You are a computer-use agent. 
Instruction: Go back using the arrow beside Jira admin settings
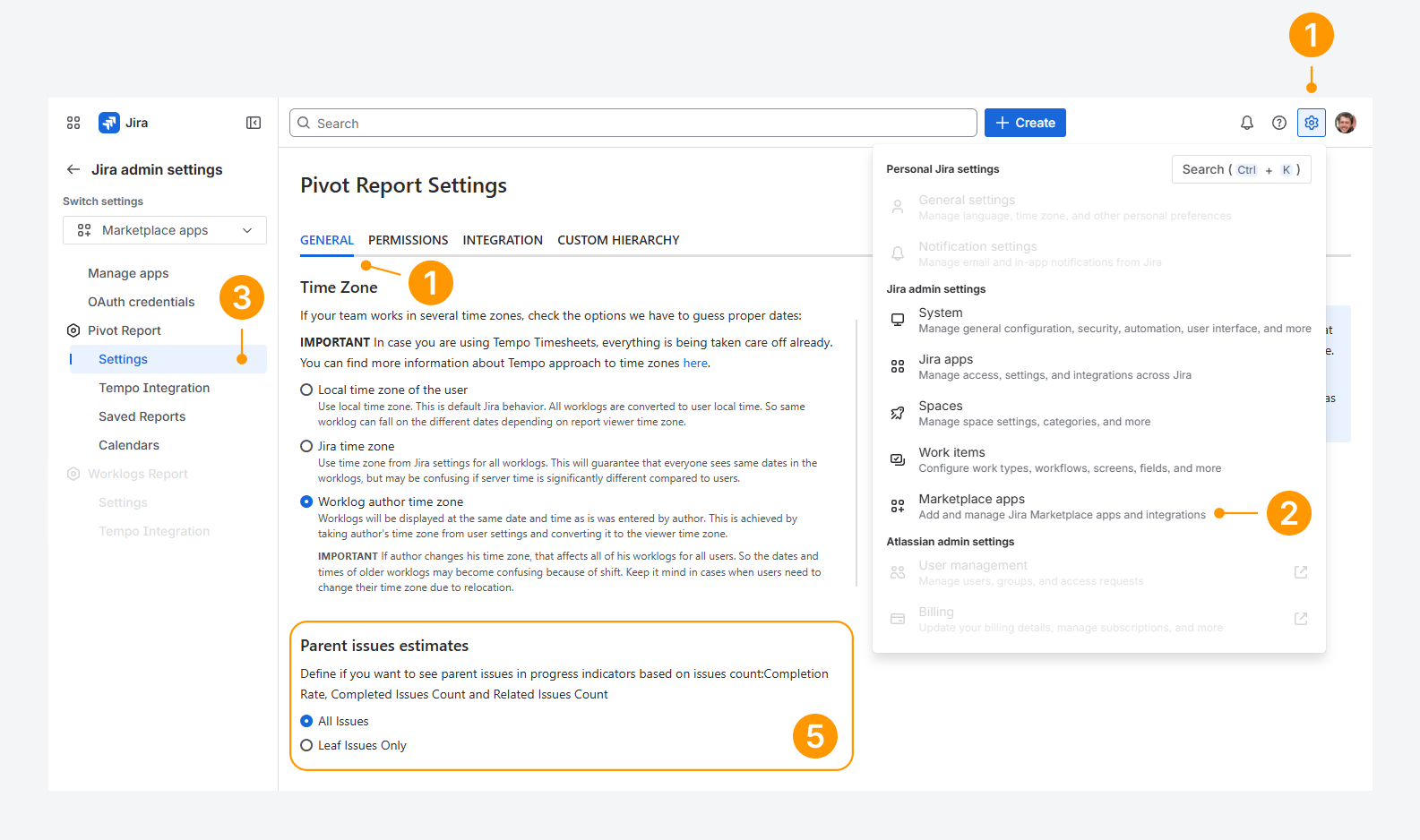(x=73, y=169)
